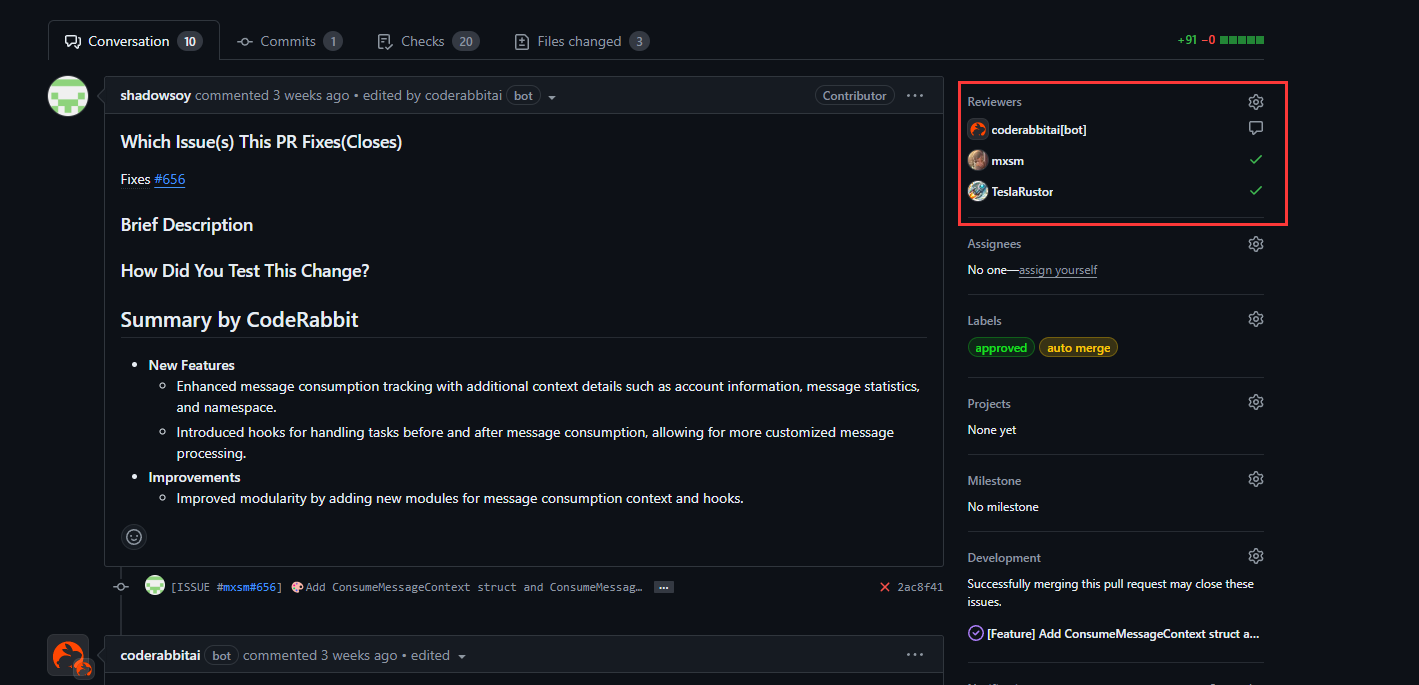Image resolution: width=1419 pixels, height=685 pixels.
Task: Click the conversation speech icon on Conversation tab
Action: pos(72,41)
